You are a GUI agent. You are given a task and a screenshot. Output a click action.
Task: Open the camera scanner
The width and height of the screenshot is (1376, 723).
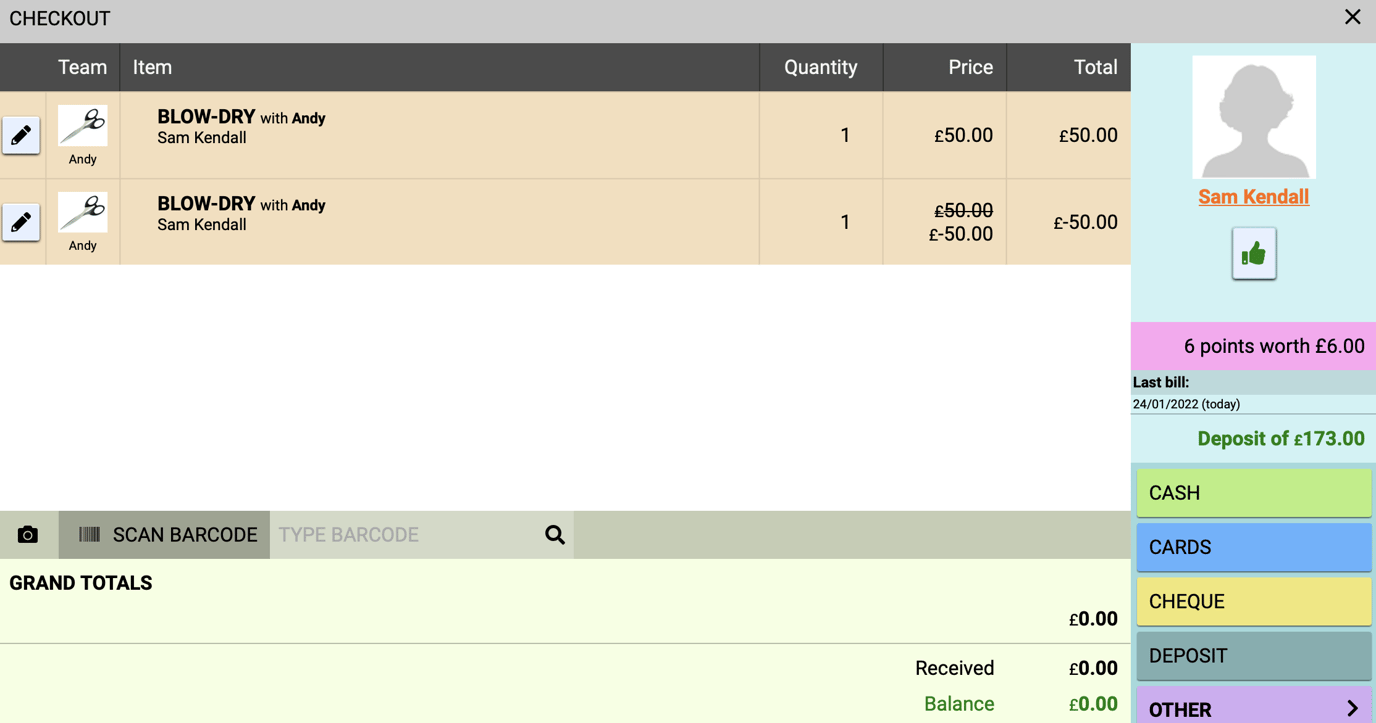click(27, 534)
